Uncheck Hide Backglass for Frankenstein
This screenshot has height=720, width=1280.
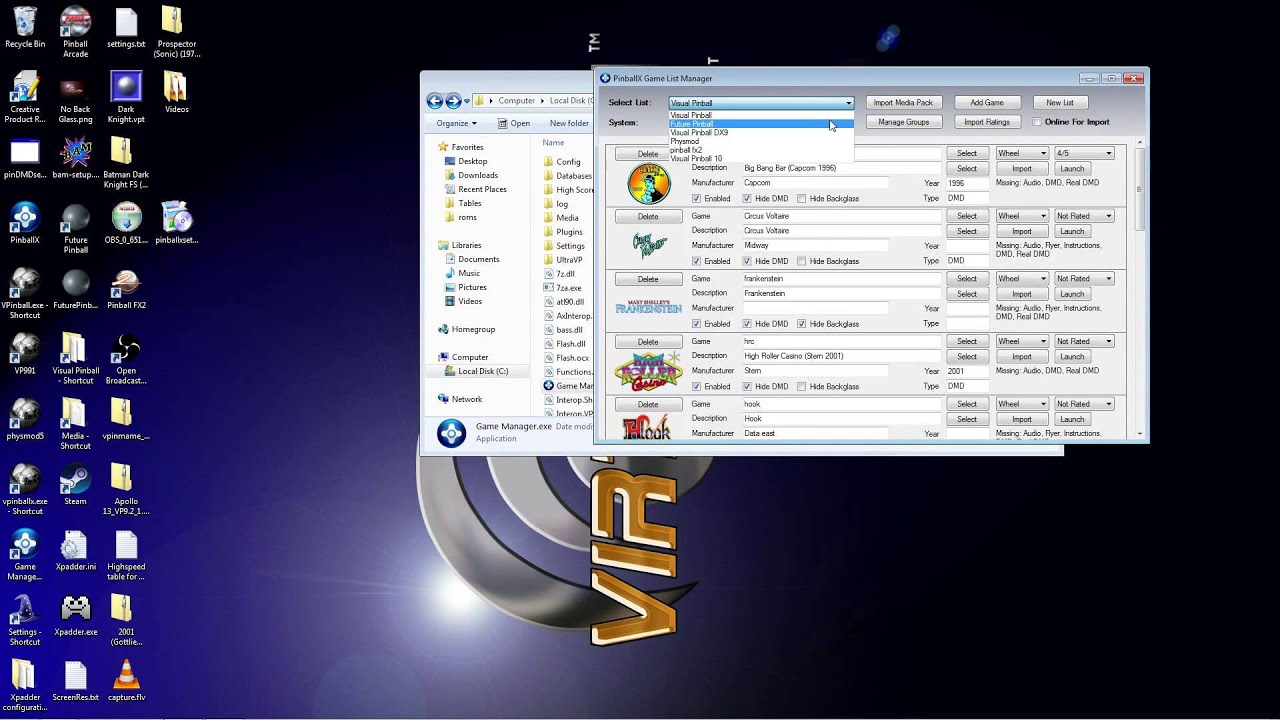tap(801, 324)
